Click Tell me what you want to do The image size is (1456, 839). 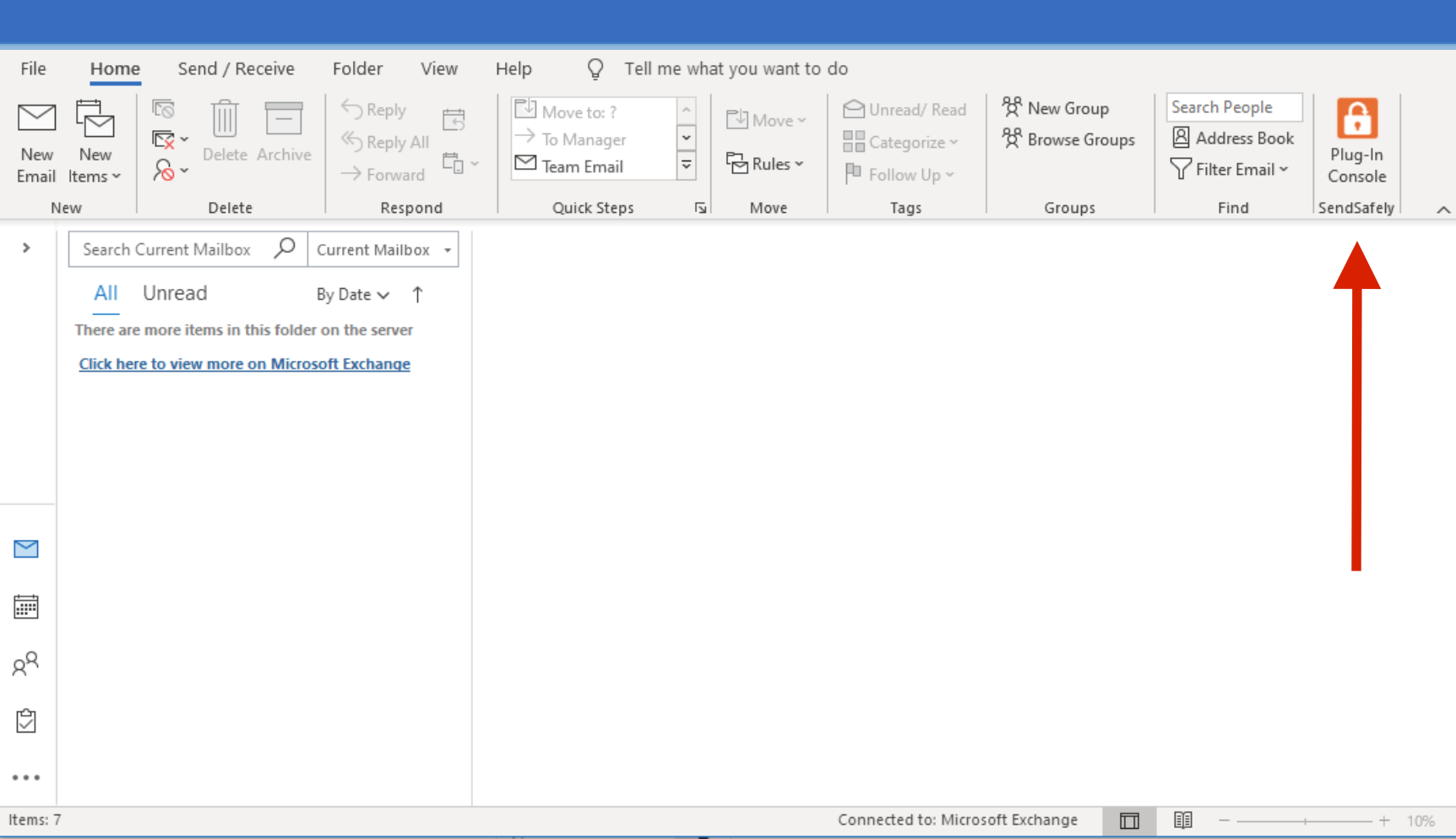[736, 68]
